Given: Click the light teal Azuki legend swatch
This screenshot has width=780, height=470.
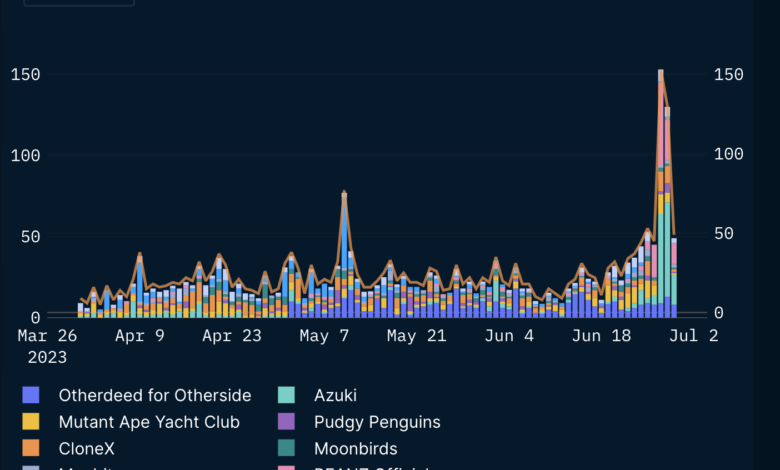Looking at the screenshot, I should tap(286, 395).
